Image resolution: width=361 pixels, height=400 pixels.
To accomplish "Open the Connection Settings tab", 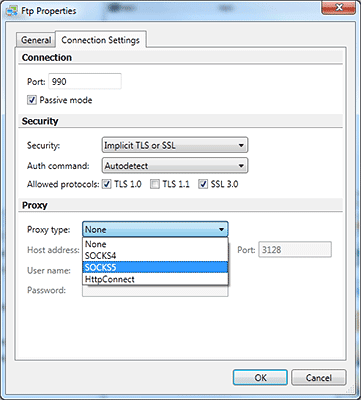I will point(100,40).
